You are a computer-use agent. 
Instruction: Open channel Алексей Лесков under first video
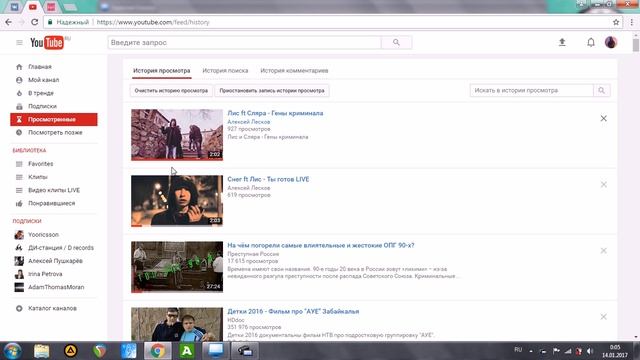(x=249, y=122)
